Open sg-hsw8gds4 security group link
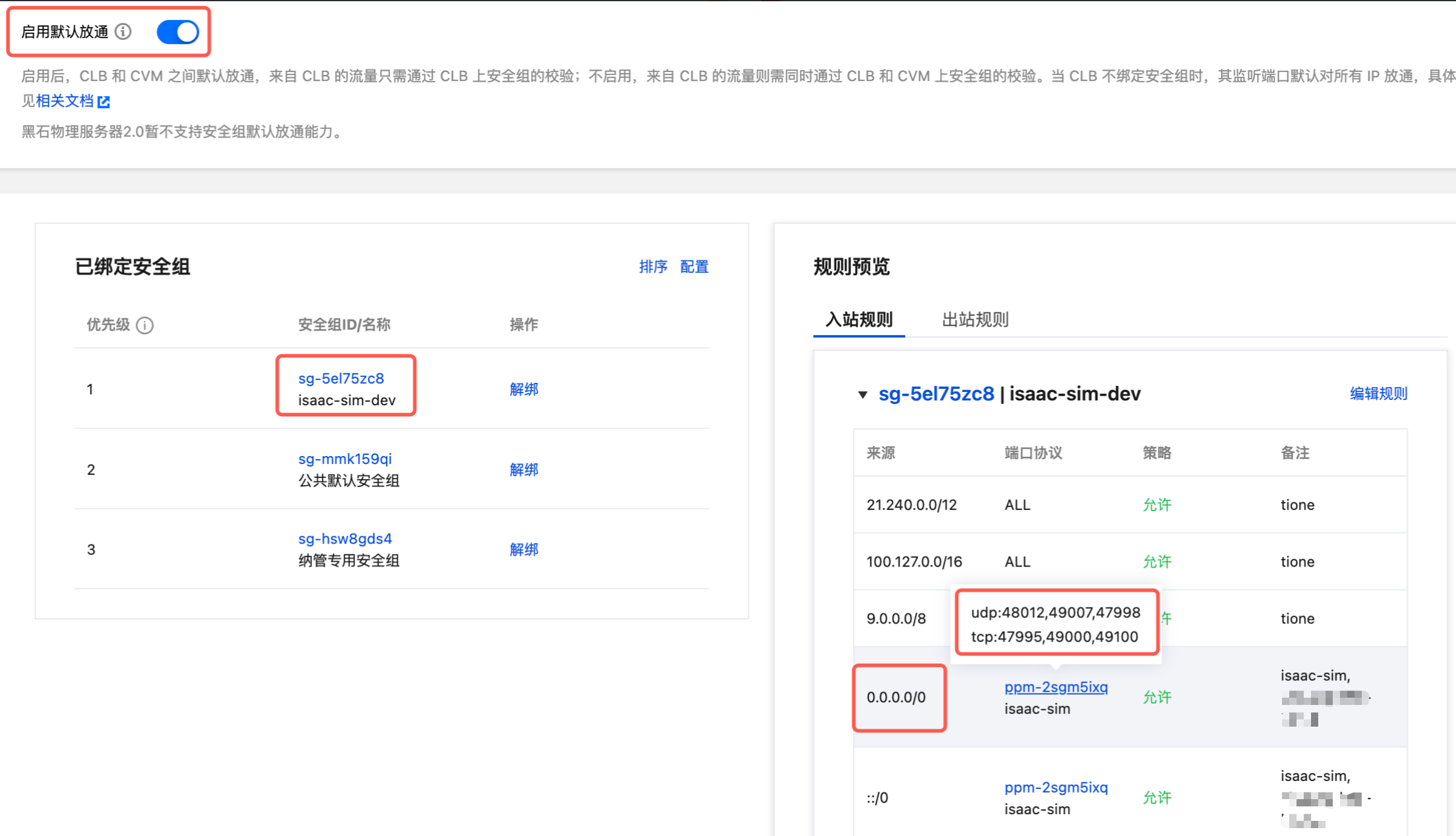The height and width of the screenshot is (836, 1456). point(344,538)
